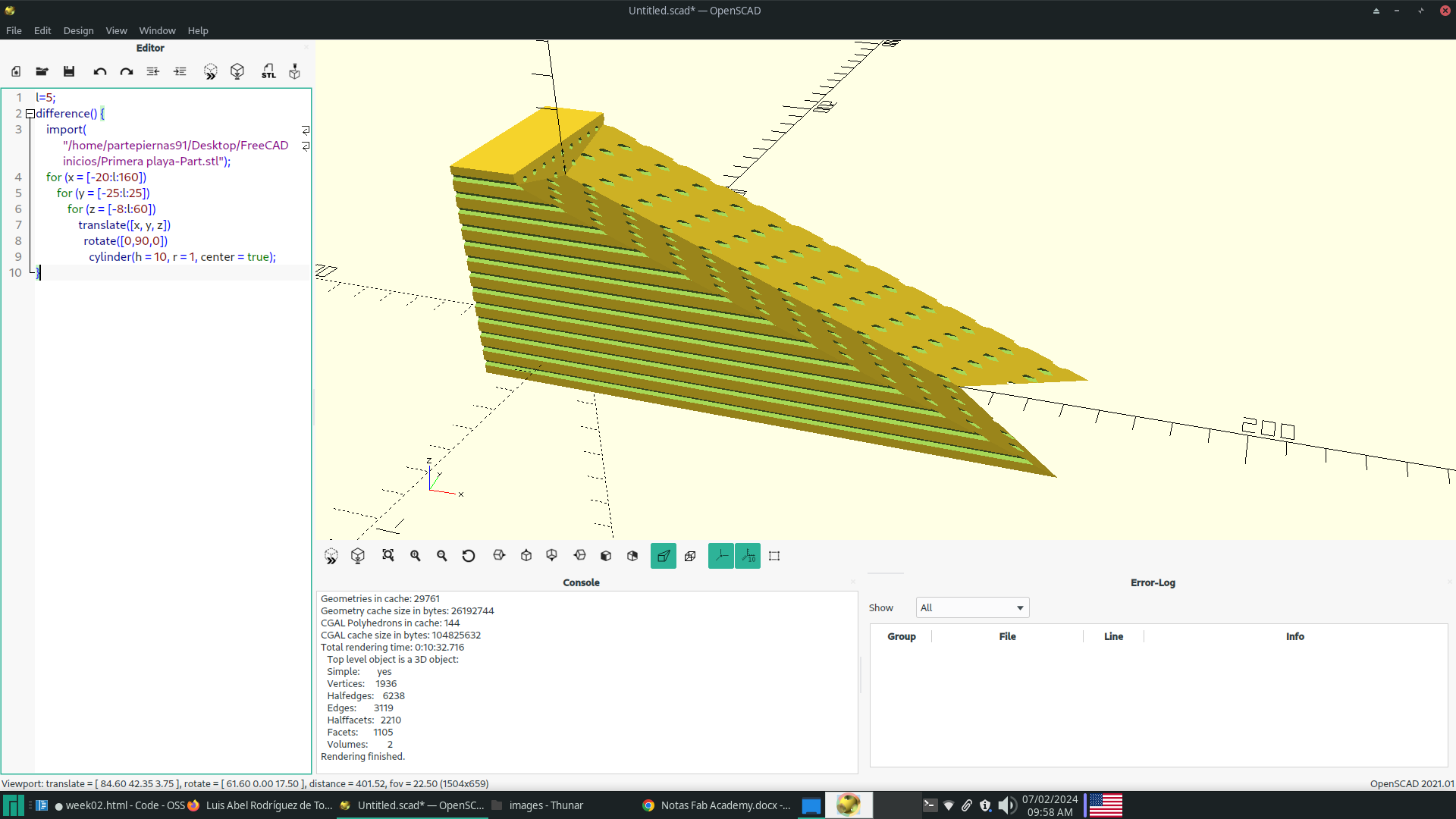Switch to the Front view cube icon
Viewport: 1456px width, 819px height.
(x=606, y=556)
